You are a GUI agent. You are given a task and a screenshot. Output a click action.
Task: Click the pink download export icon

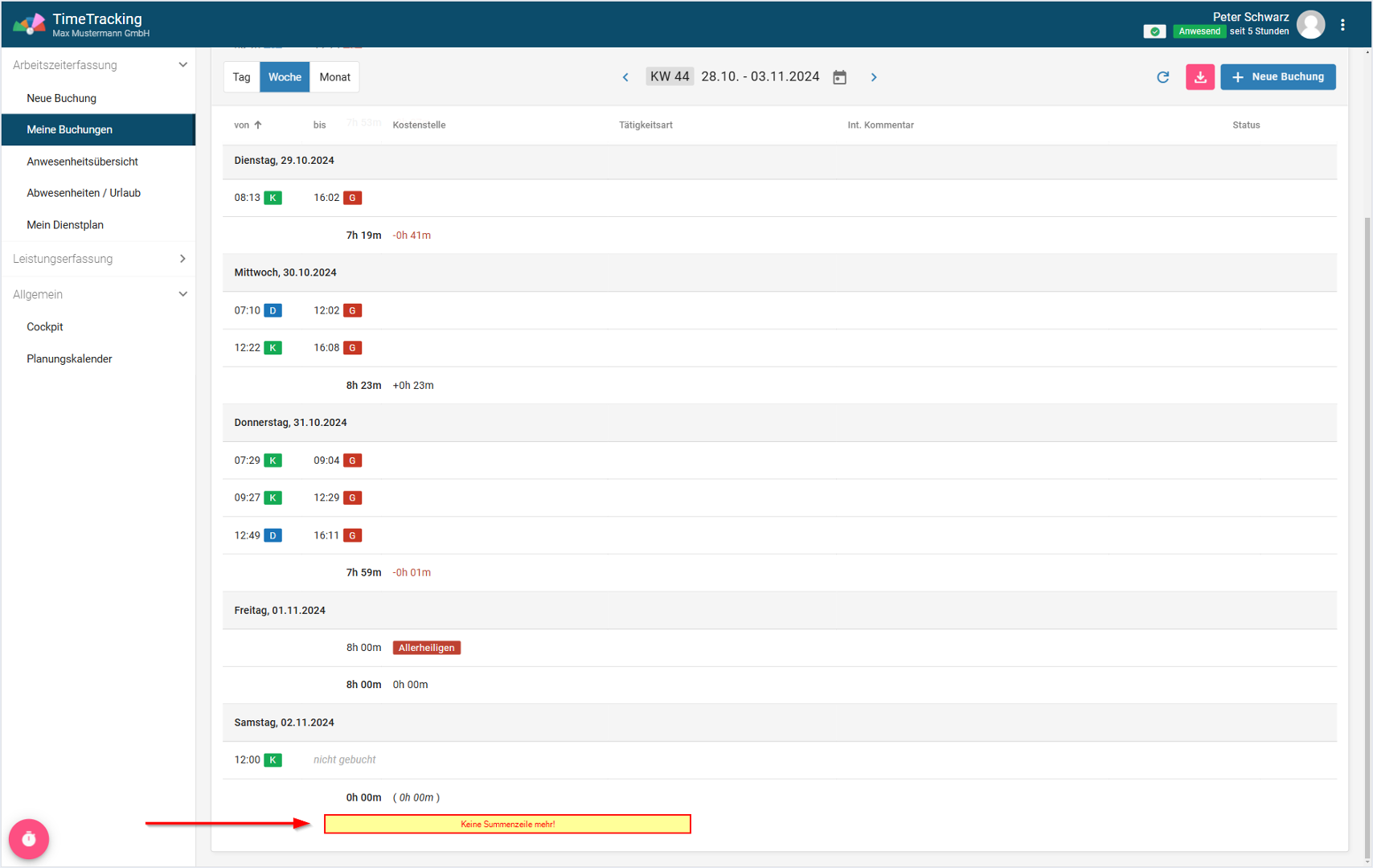[1199, 77]
